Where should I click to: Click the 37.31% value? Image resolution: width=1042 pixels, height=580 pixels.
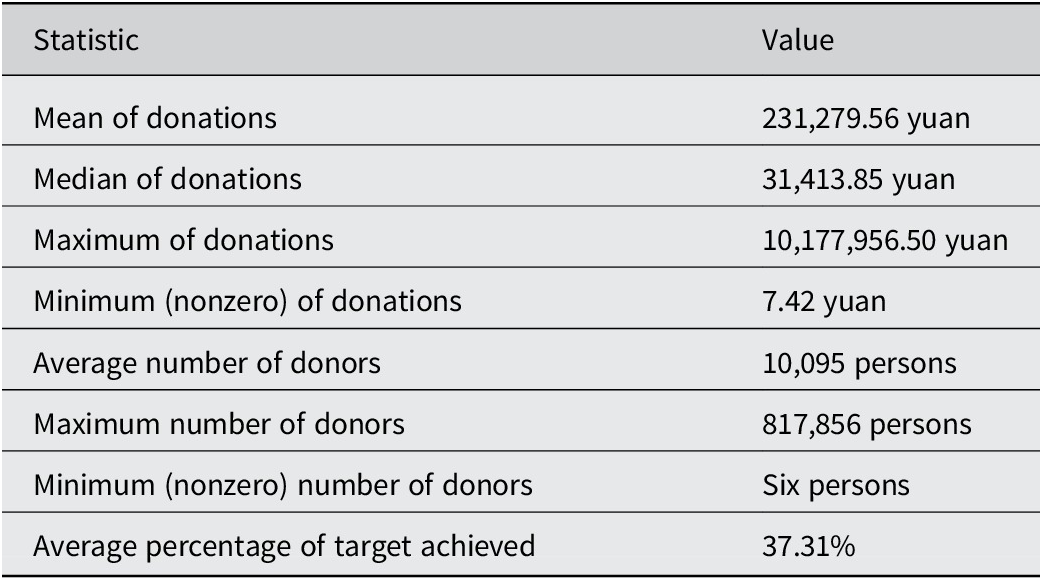pyautogui.click(x=809, y=547)
